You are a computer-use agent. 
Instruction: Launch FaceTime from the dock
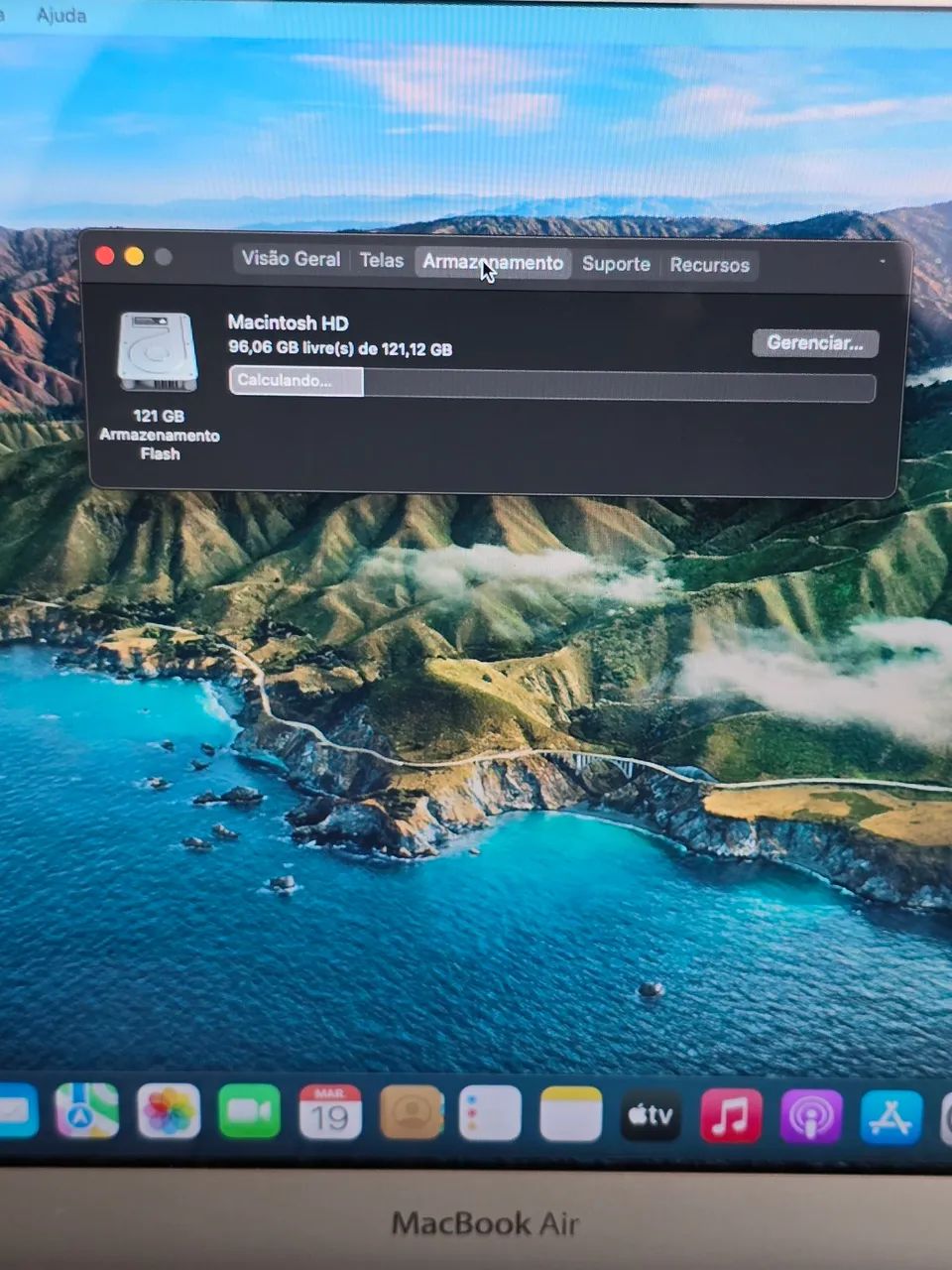[x=249, y=1111]
